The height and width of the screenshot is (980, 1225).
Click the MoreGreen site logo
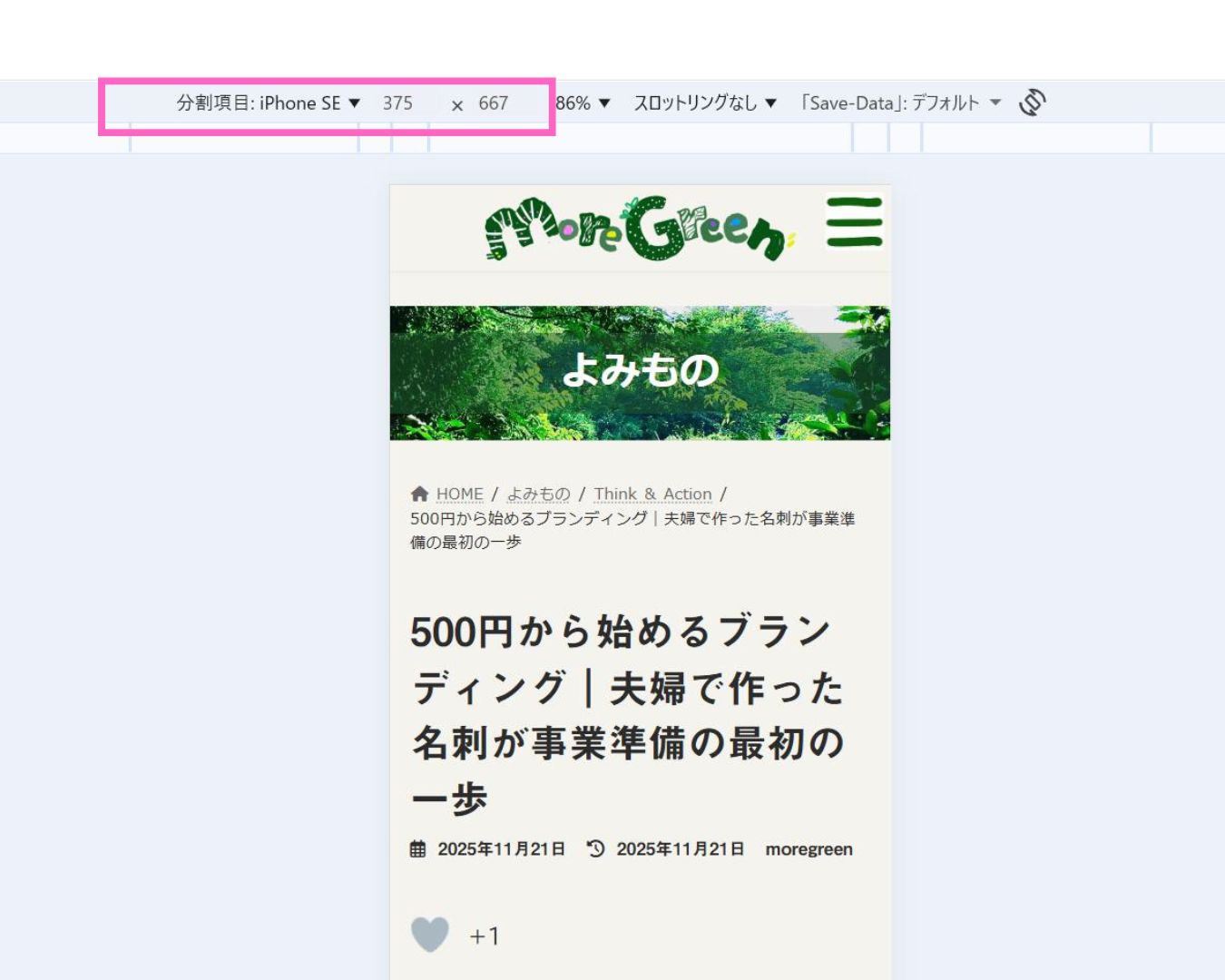[x=639, y=229]
